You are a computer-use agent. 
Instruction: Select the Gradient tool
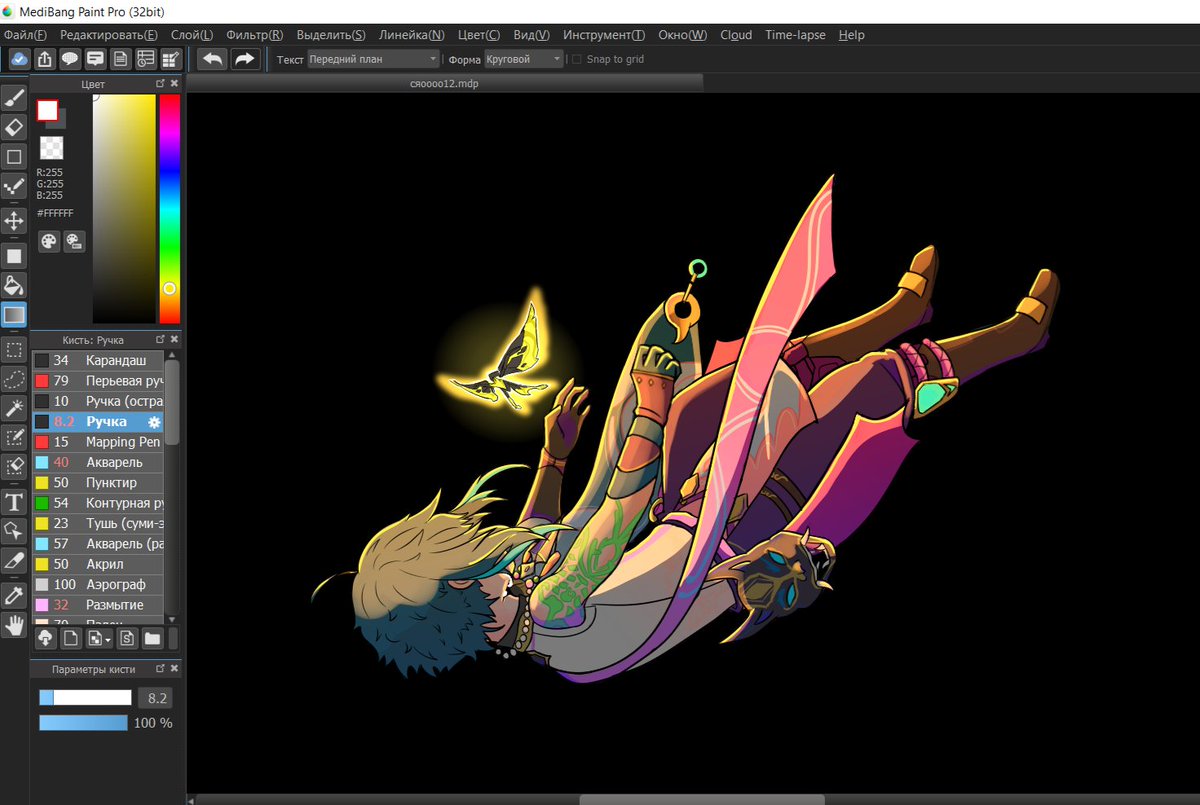tap(14, 315)
